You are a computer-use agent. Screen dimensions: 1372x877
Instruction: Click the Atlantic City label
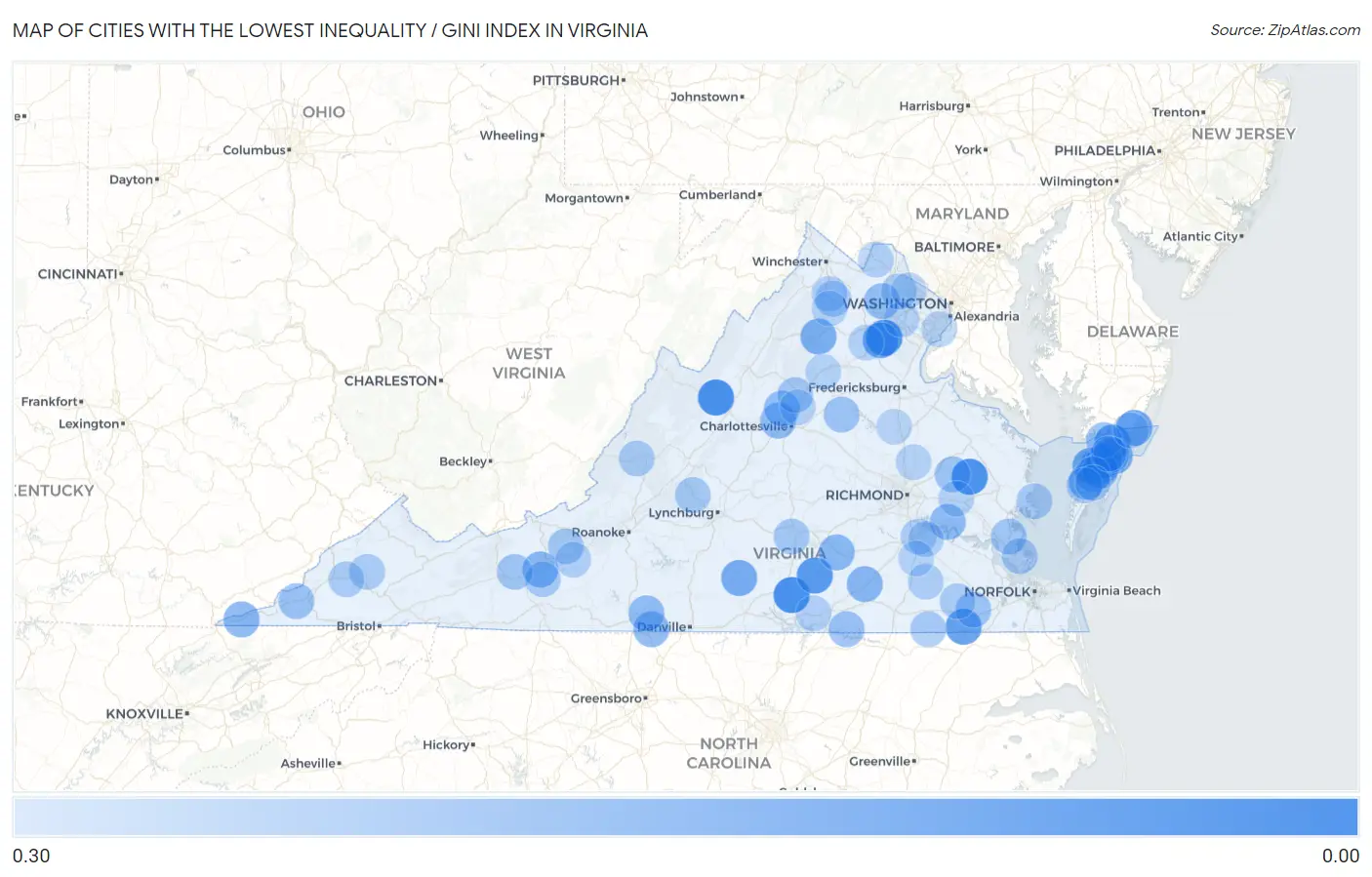click(x=1200, y=236)
